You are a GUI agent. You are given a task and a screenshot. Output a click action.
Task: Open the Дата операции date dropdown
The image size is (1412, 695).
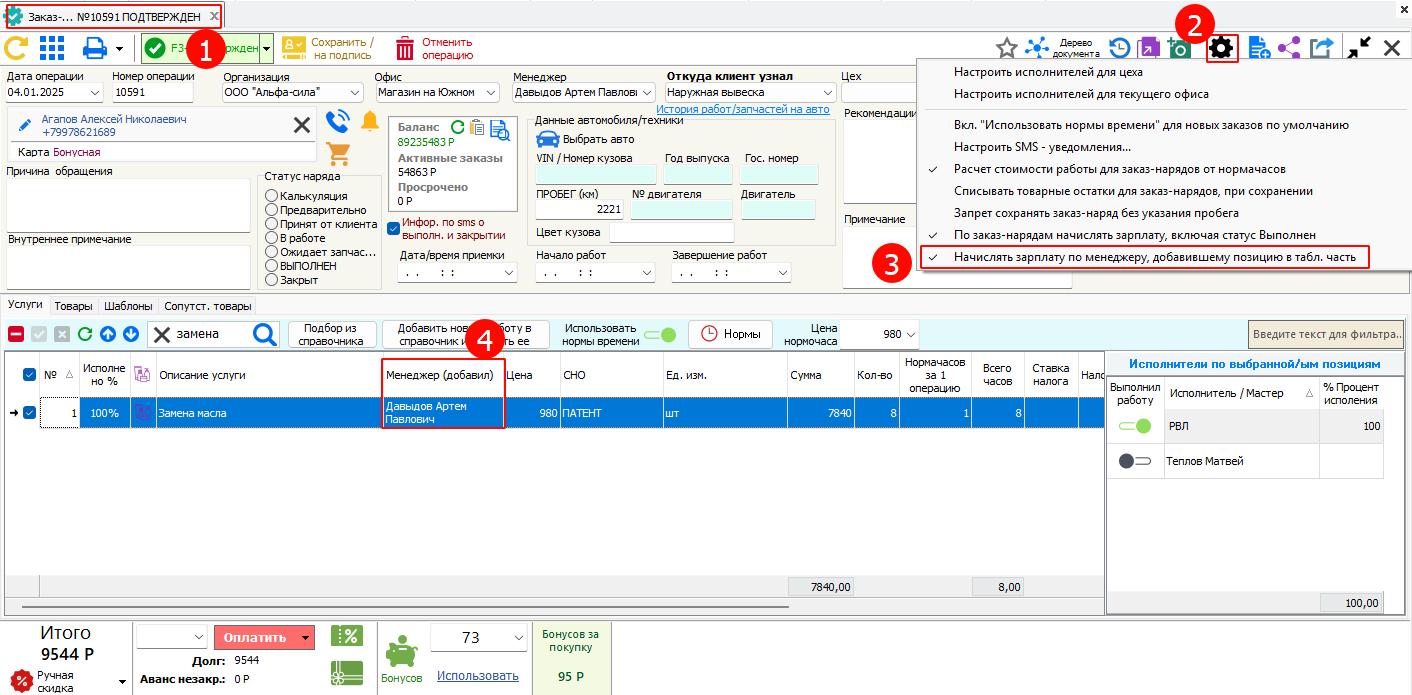tap(95, 92)
